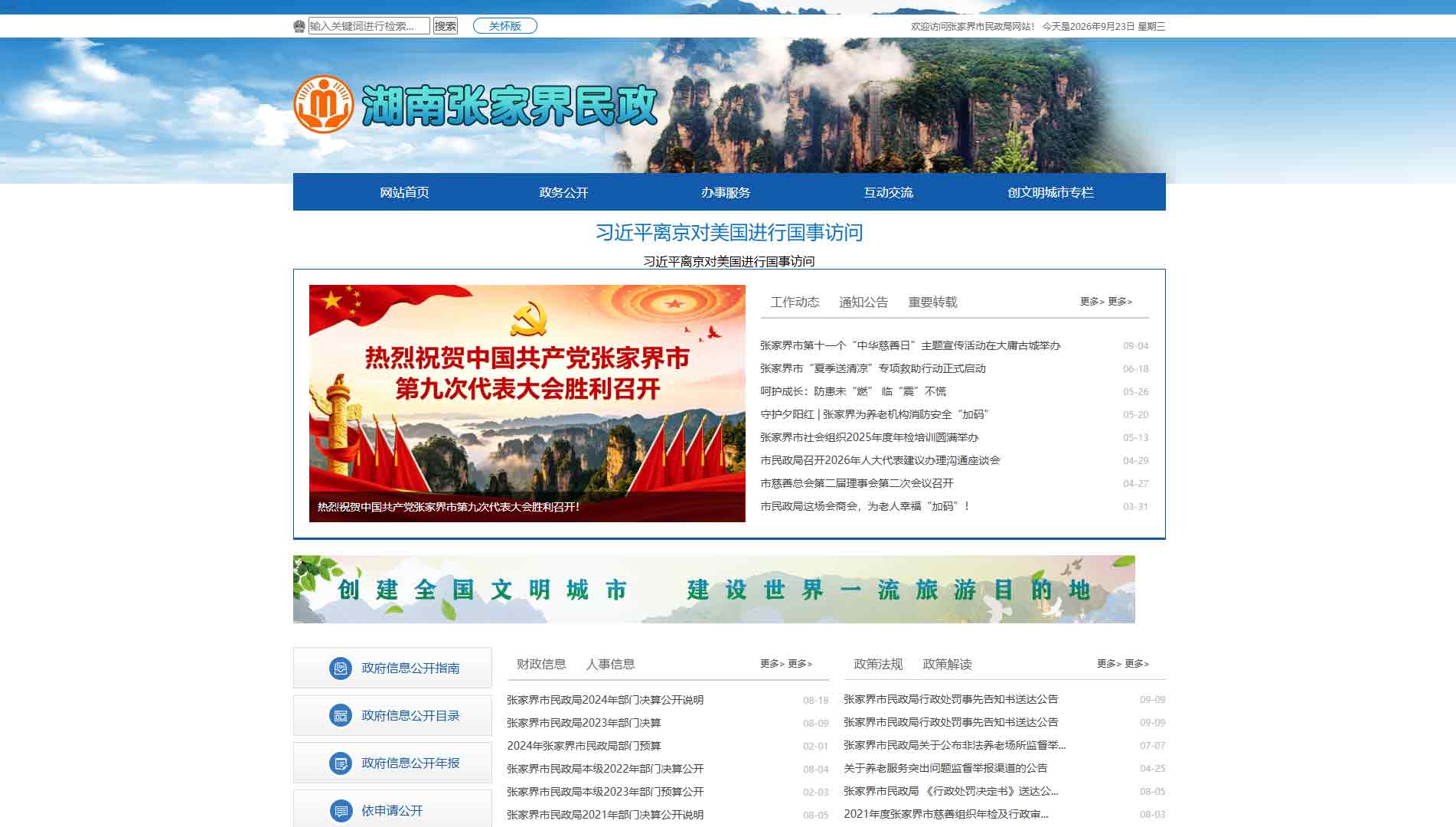Image resolution: width=1456 pixels, height=827 pixels.
Task: Open 关于养老服务突出问题监督举报渠道的公告
Action: pyautogui.click(x=945, y=768)
